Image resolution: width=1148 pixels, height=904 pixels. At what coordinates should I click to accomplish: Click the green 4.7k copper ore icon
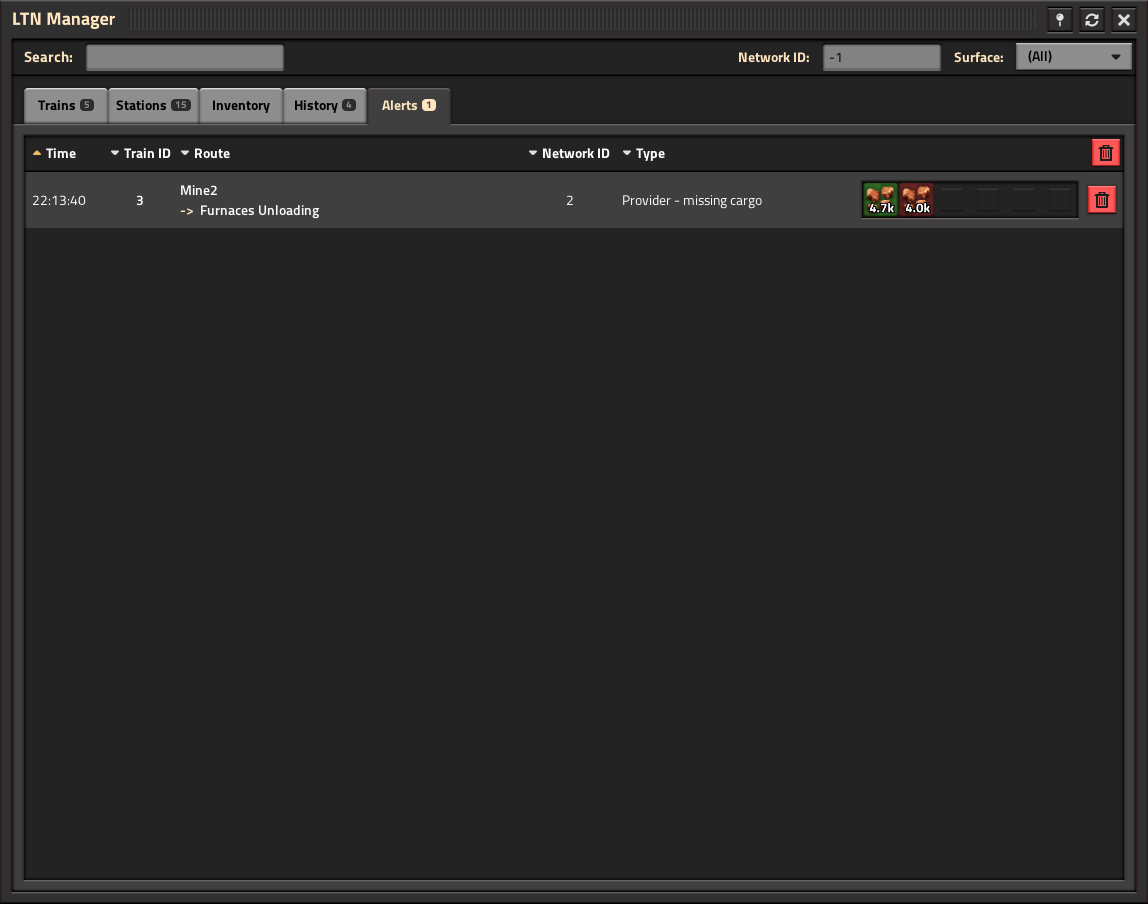pyautogui.click(x=880, y=199)
